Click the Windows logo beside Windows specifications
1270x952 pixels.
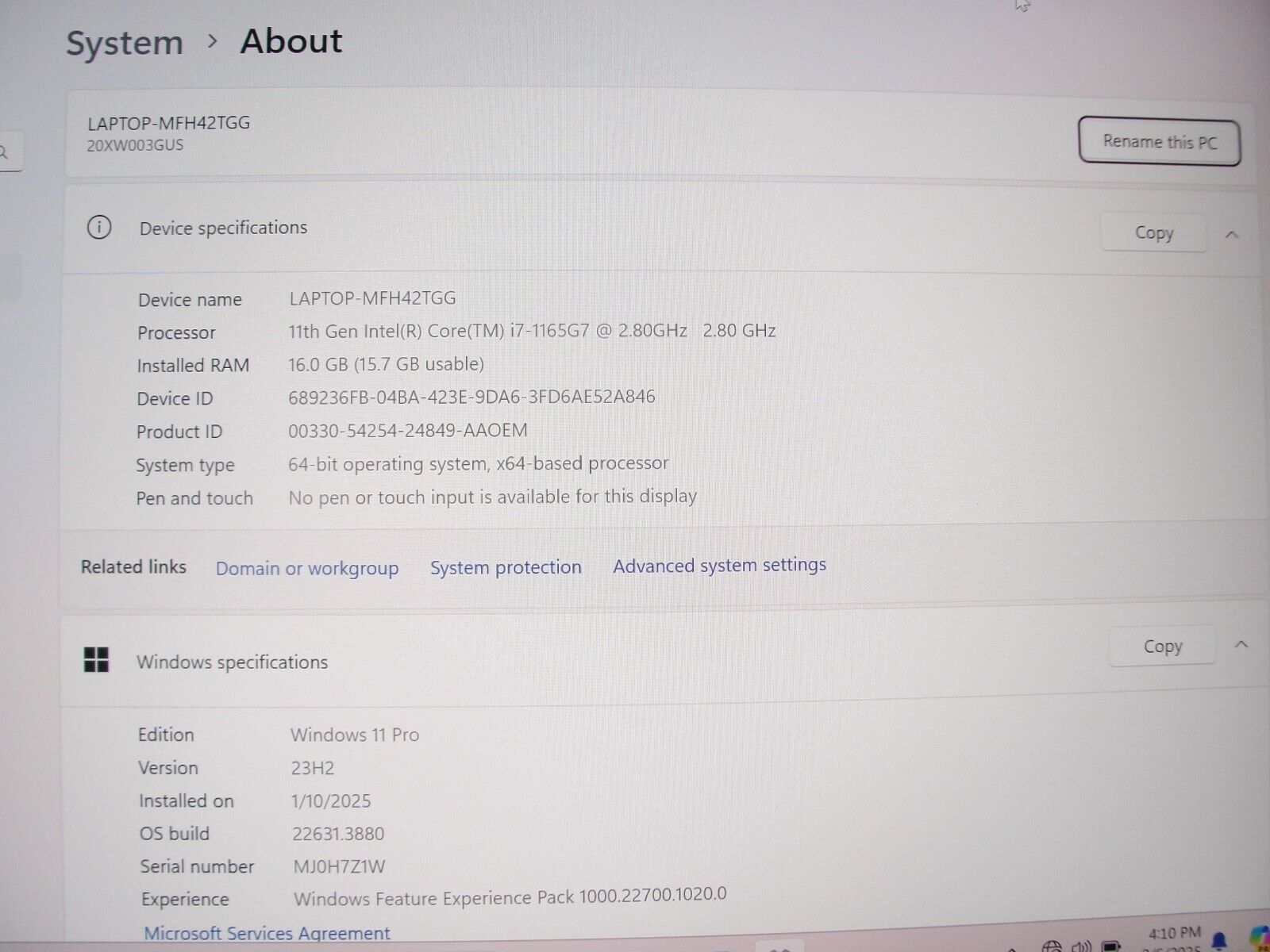click(x=97, y=660)
